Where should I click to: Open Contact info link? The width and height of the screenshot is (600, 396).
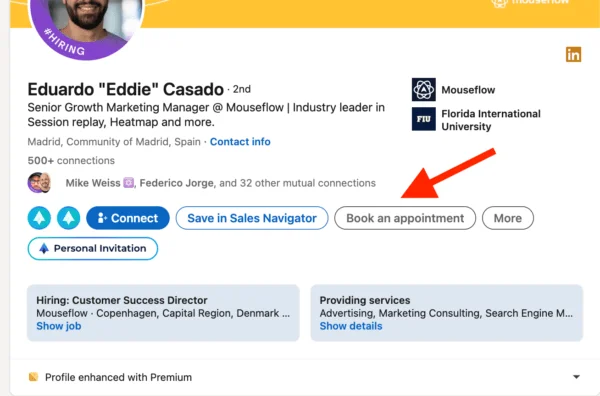point(240,142)
